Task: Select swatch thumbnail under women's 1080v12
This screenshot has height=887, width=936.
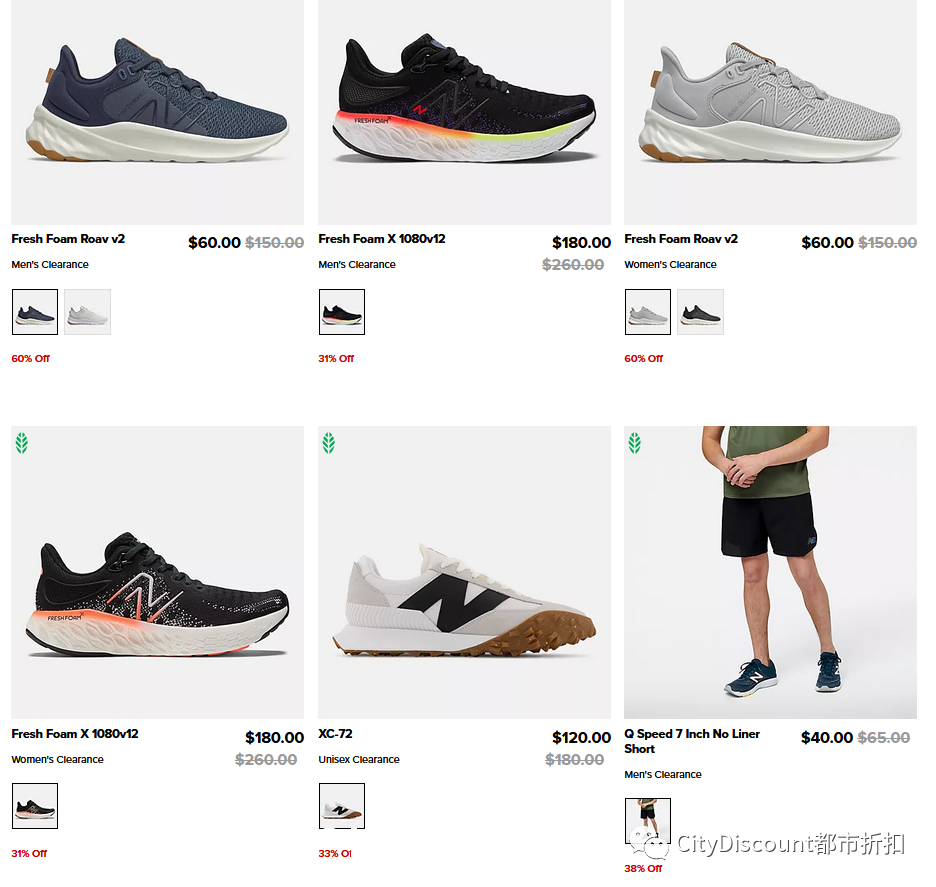Action: (35, 806)
